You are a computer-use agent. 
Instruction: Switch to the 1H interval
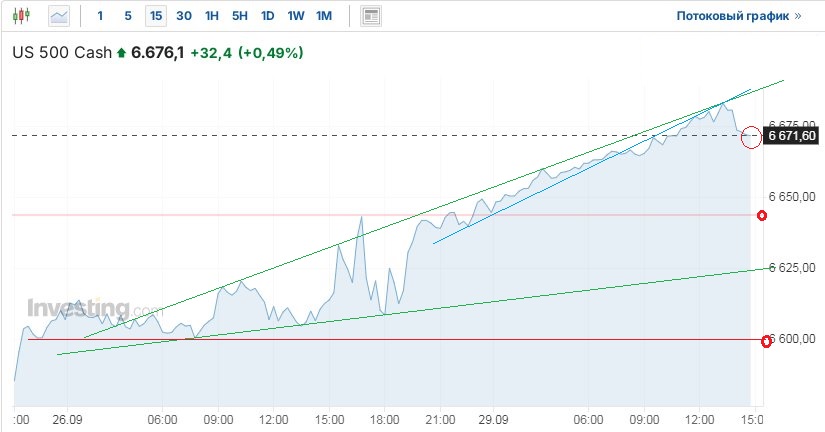pos(212,16)
